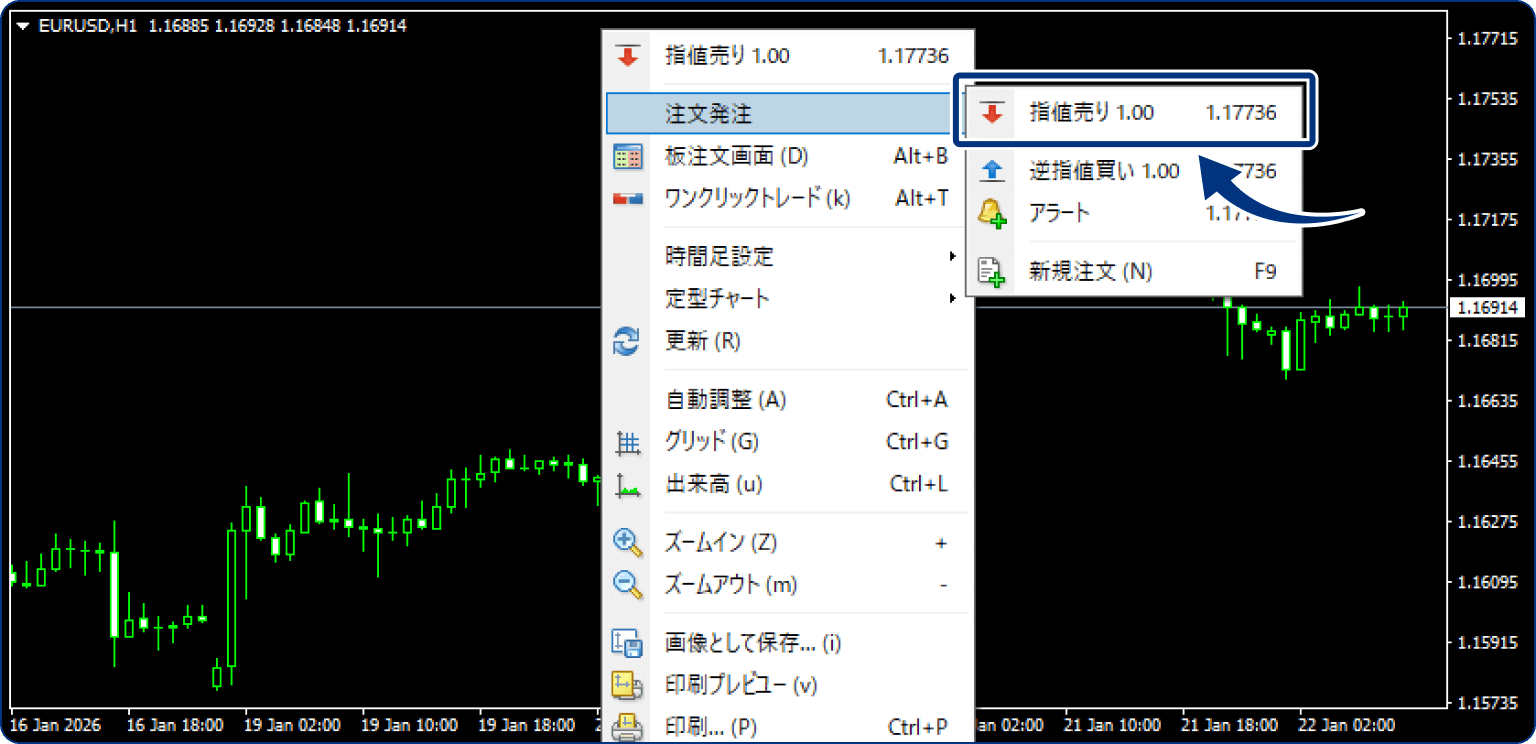
Task: Click the 更新 refresh icon
Action: (x=627, y=340)
